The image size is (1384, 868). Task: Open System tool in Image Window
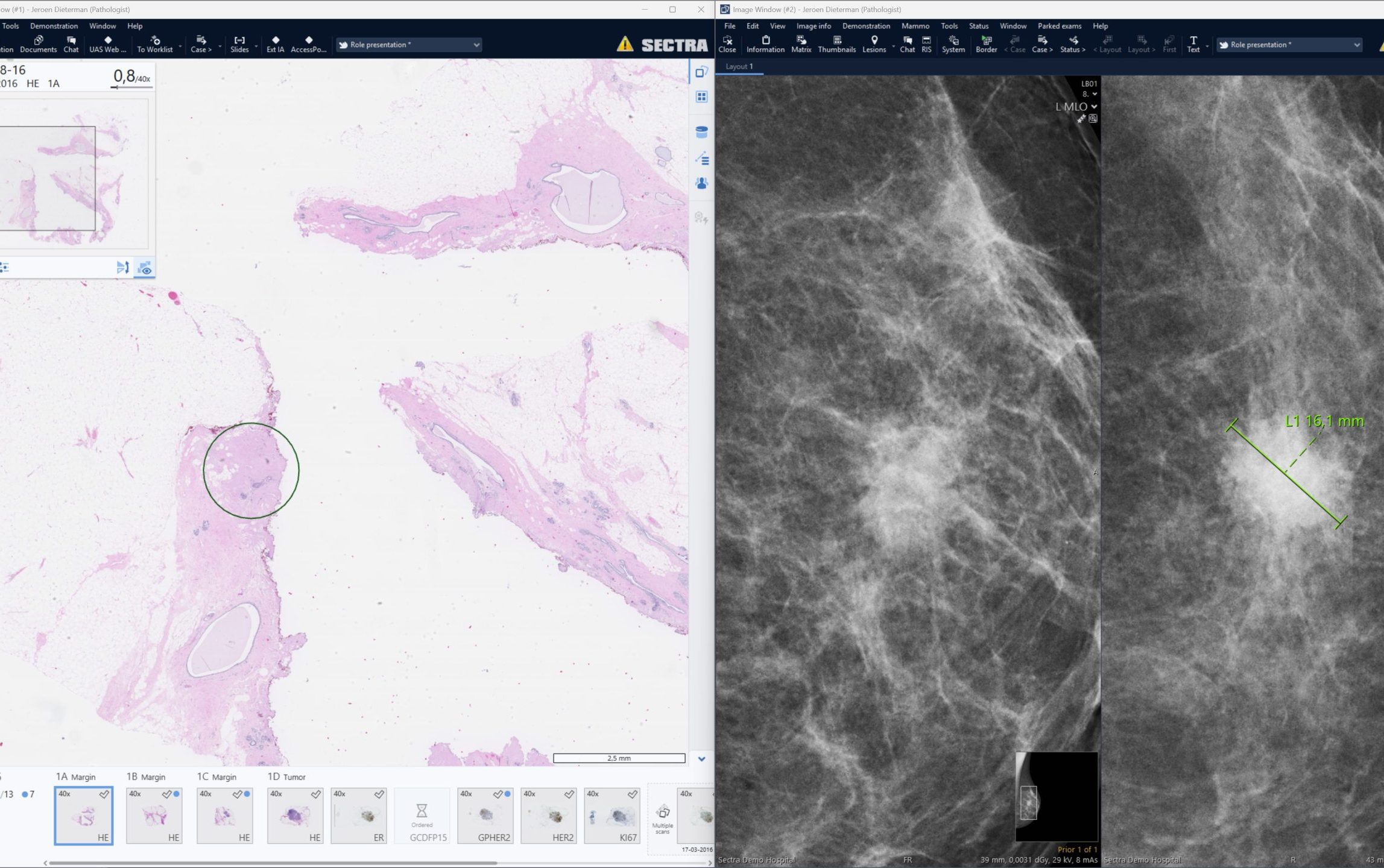pyautogui.click(x=953, y=44)
